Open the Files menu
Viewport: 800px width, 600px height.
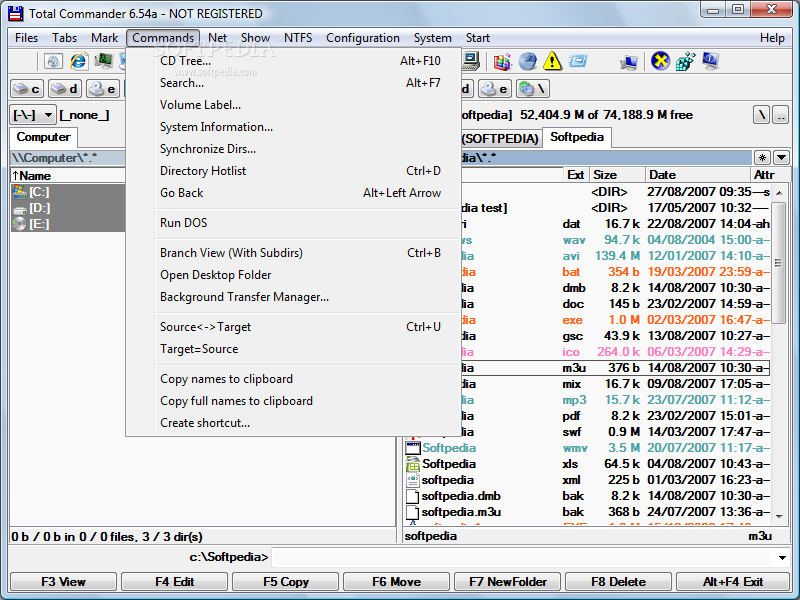coord(26,38)
